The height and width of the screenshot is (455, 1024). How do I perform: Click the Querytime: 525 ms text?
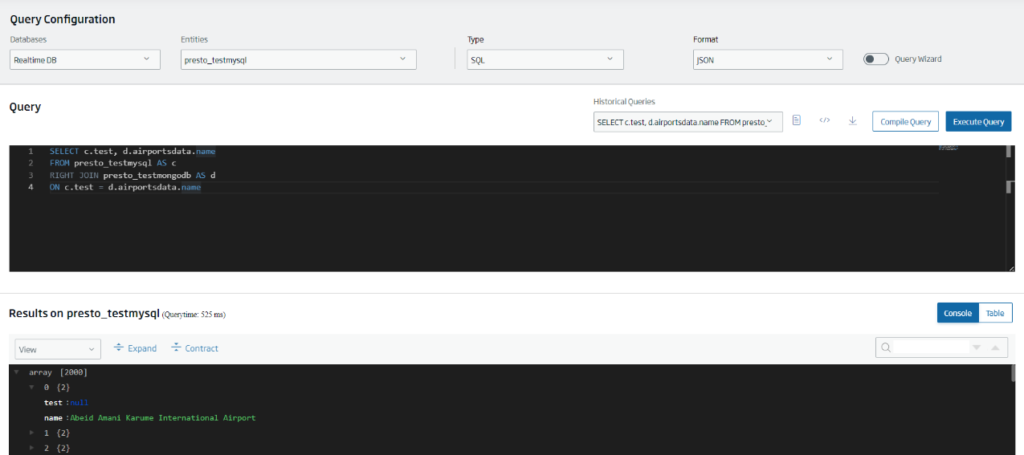(194, 315)
